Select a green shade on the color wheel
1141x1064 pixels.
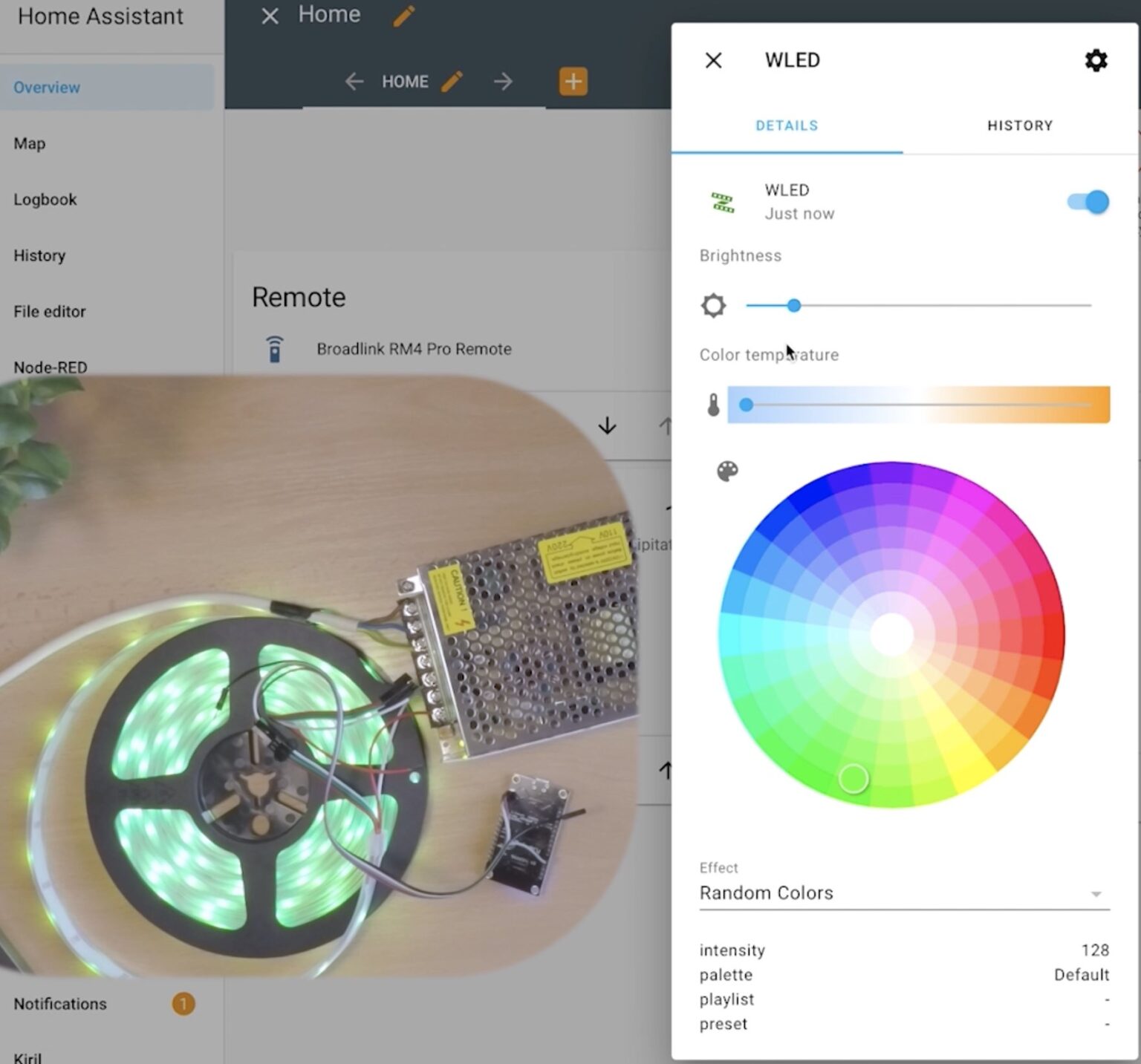(853, 778)
